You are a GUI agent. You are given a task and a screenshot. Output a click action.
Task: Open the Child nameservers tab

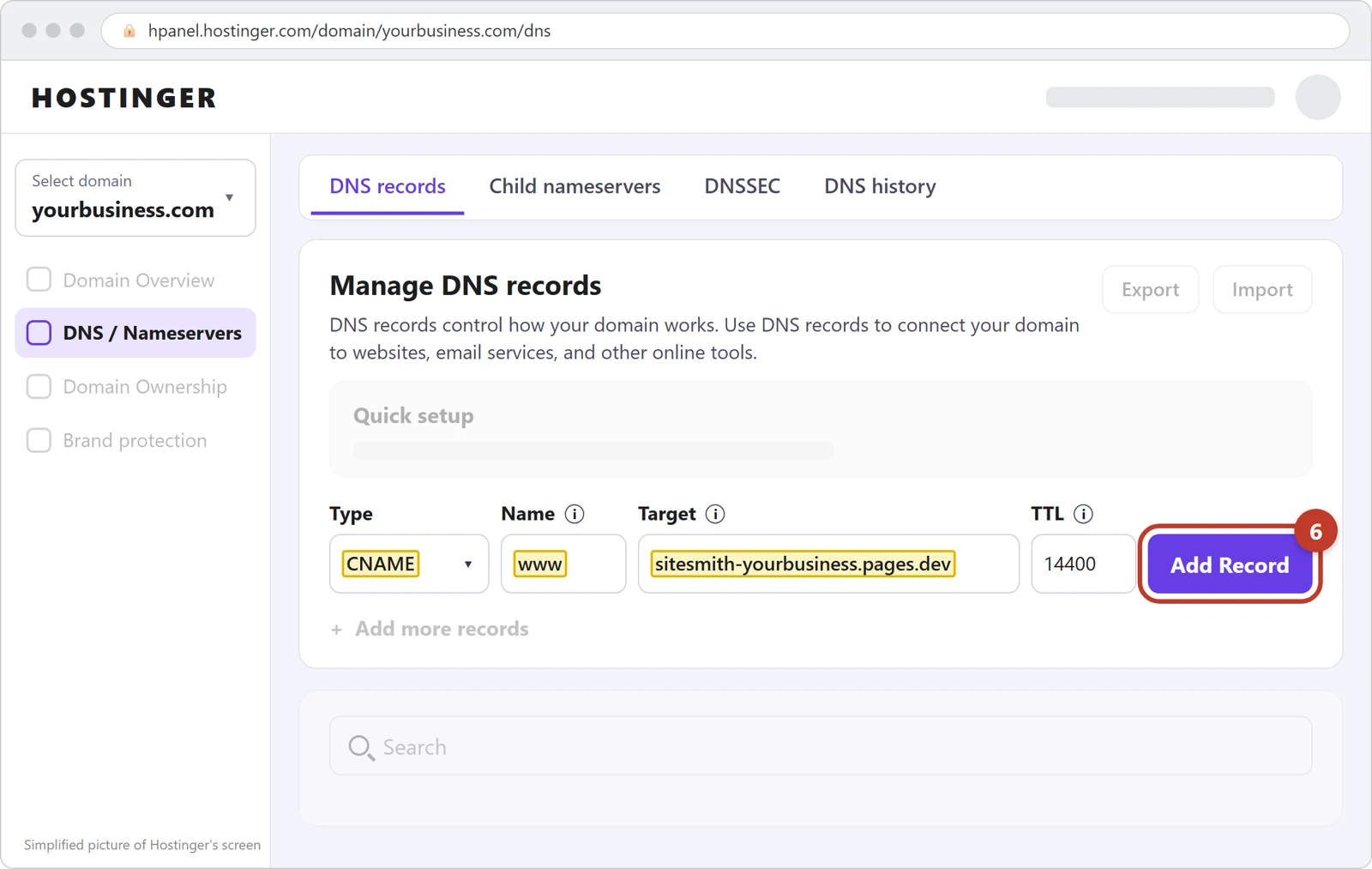(x=575, y=186)
